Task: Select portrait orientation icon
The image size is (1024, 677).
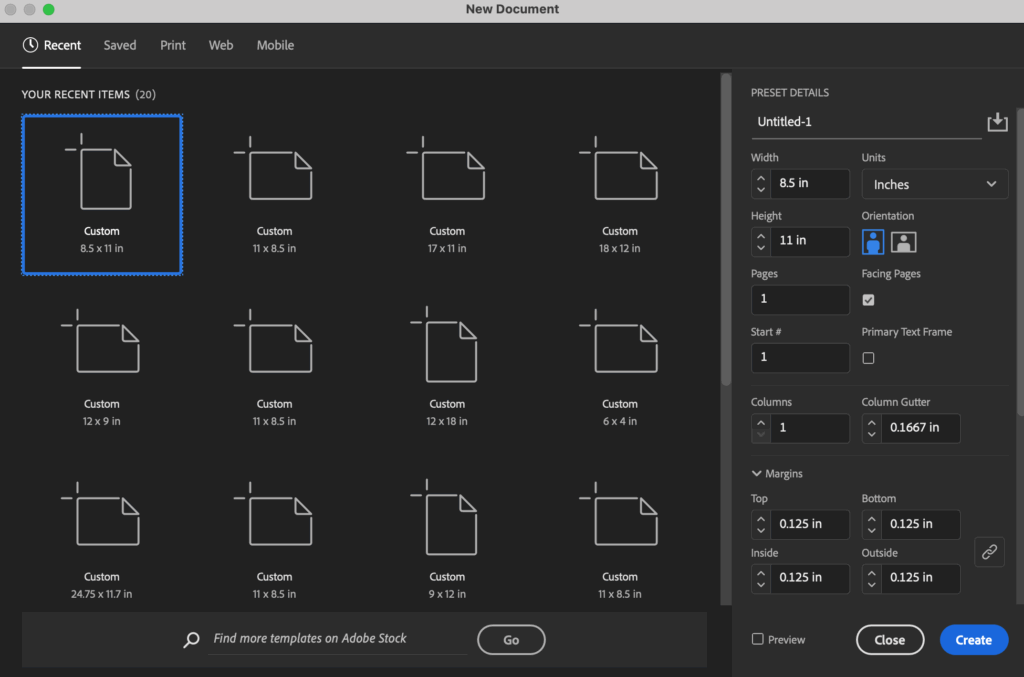Action: 872,242
